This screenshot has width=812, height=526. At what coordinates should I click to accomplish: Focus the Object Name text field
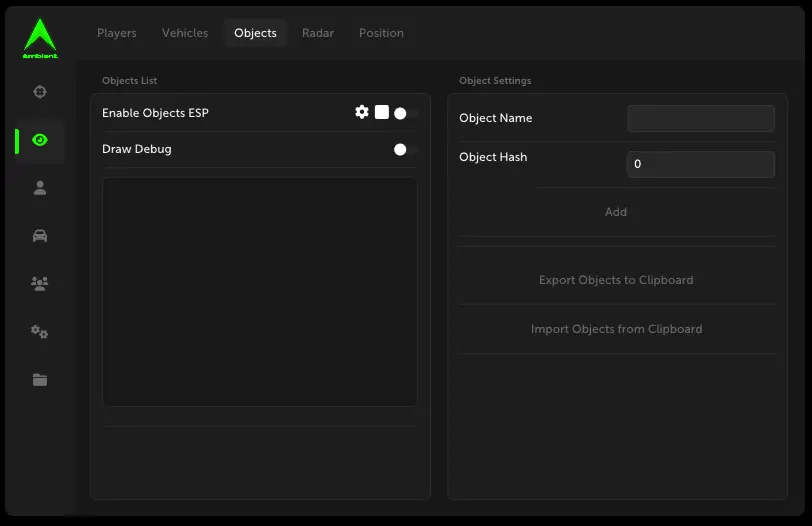[700, 118]
